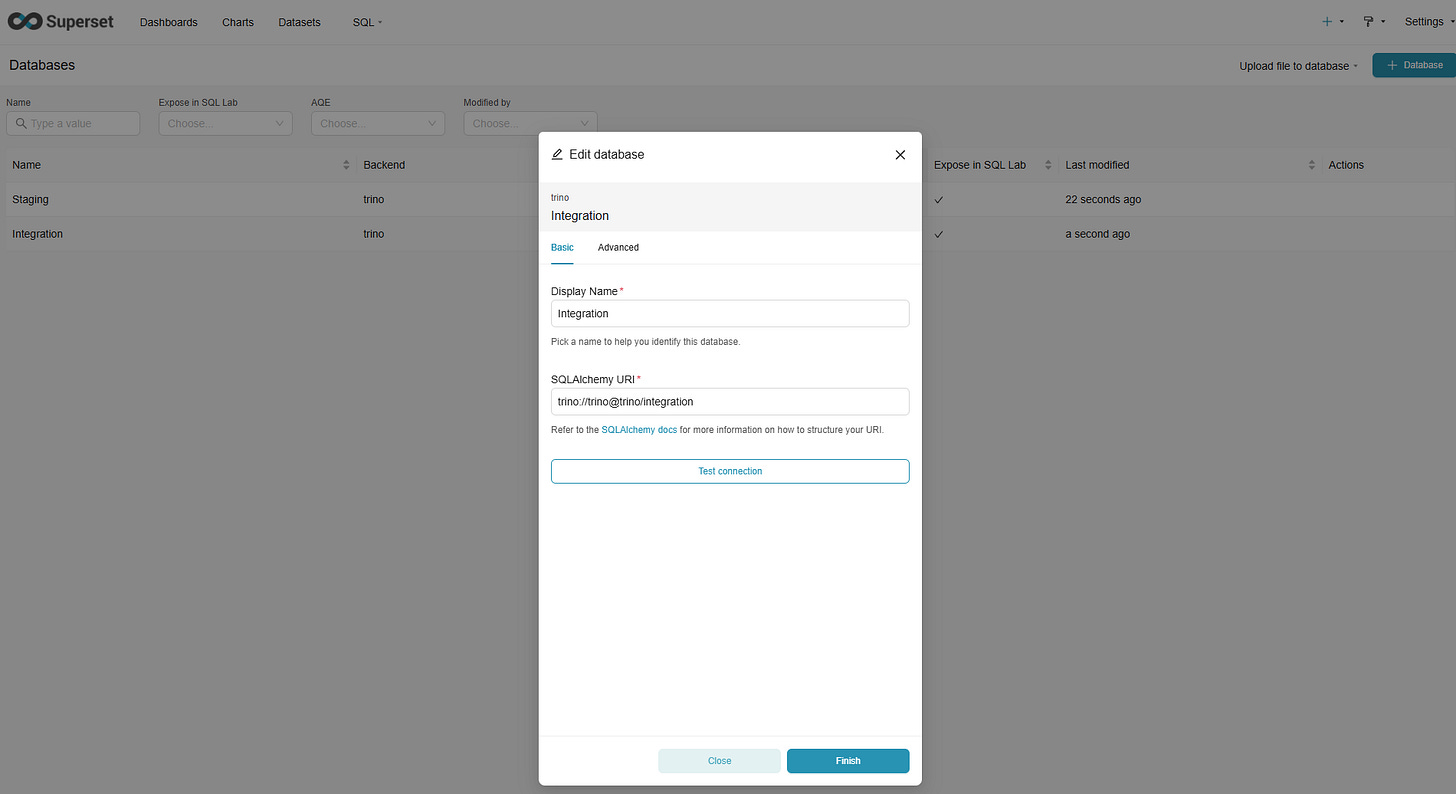Expand the Expose in SQL Lab filter
This screenshot has width=1456, height=794.
(225, 124)
